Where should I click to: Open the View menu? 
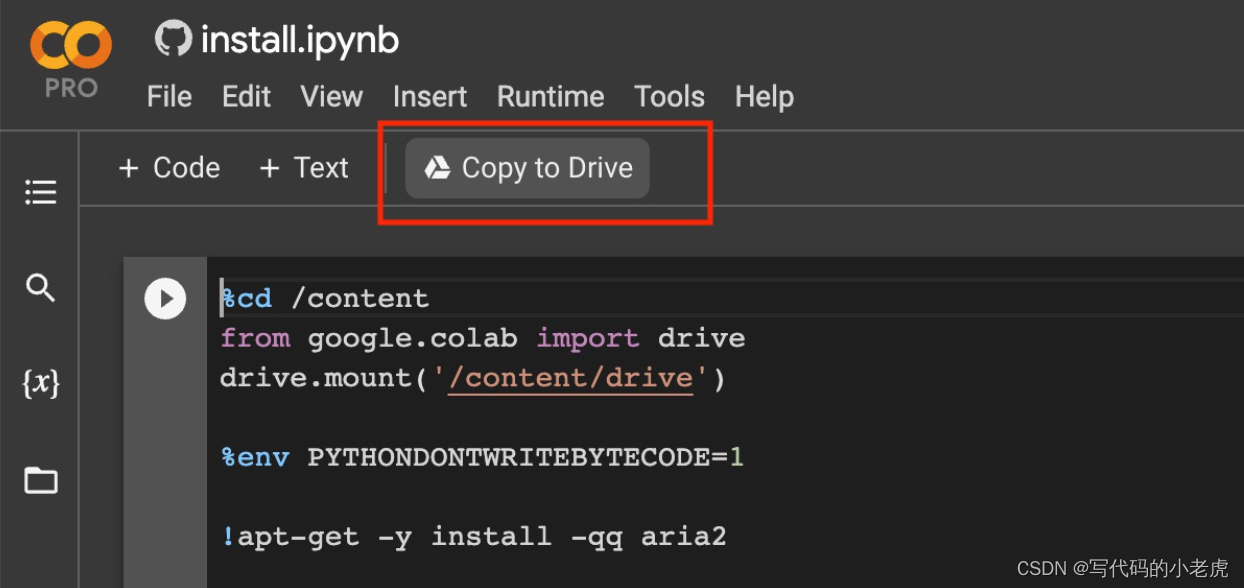tap(331, 97)
